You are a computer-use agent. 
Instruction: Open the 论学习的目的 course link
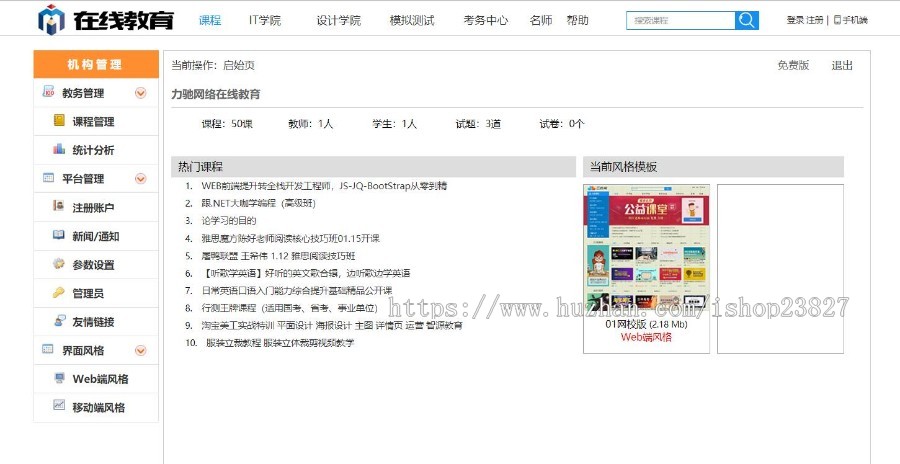click(x=228, y=220)
